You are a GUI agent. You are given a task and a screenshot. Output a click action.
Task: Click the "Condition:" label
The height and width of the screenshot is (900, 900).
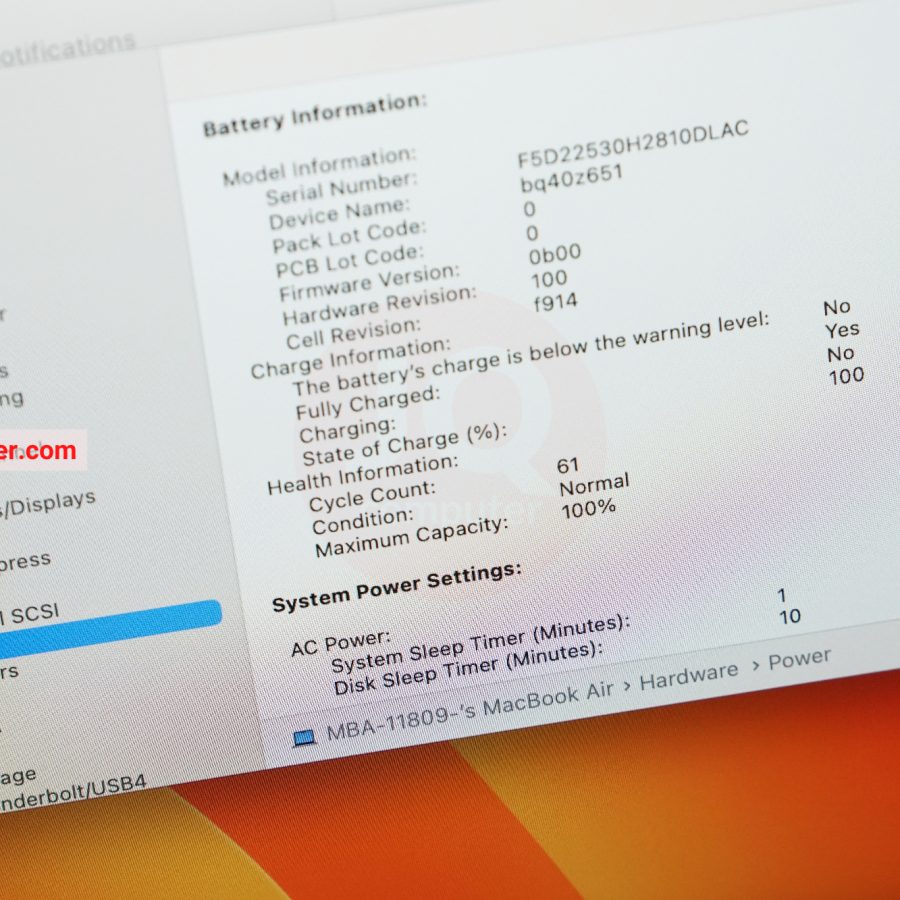click(x=363, y=521)
